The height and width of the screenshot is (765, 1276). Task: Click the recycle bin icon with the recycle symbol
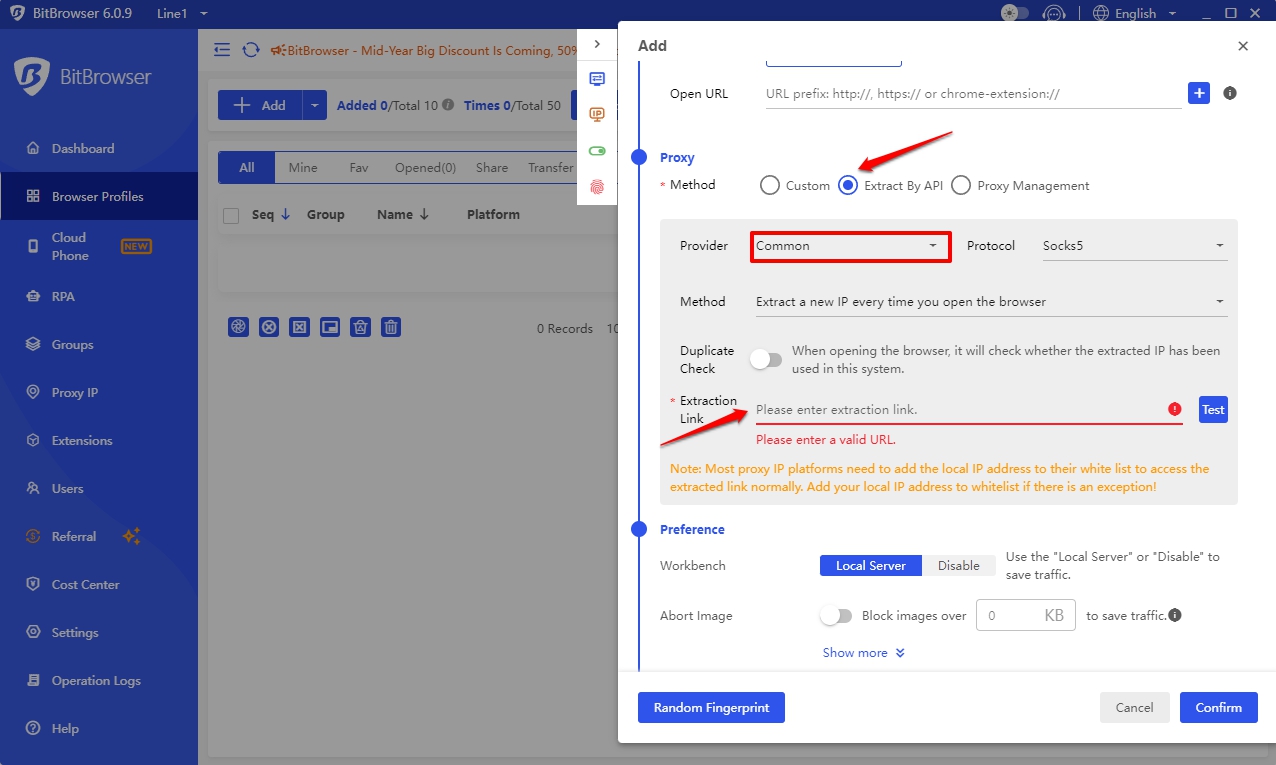(x=361, y=327)
